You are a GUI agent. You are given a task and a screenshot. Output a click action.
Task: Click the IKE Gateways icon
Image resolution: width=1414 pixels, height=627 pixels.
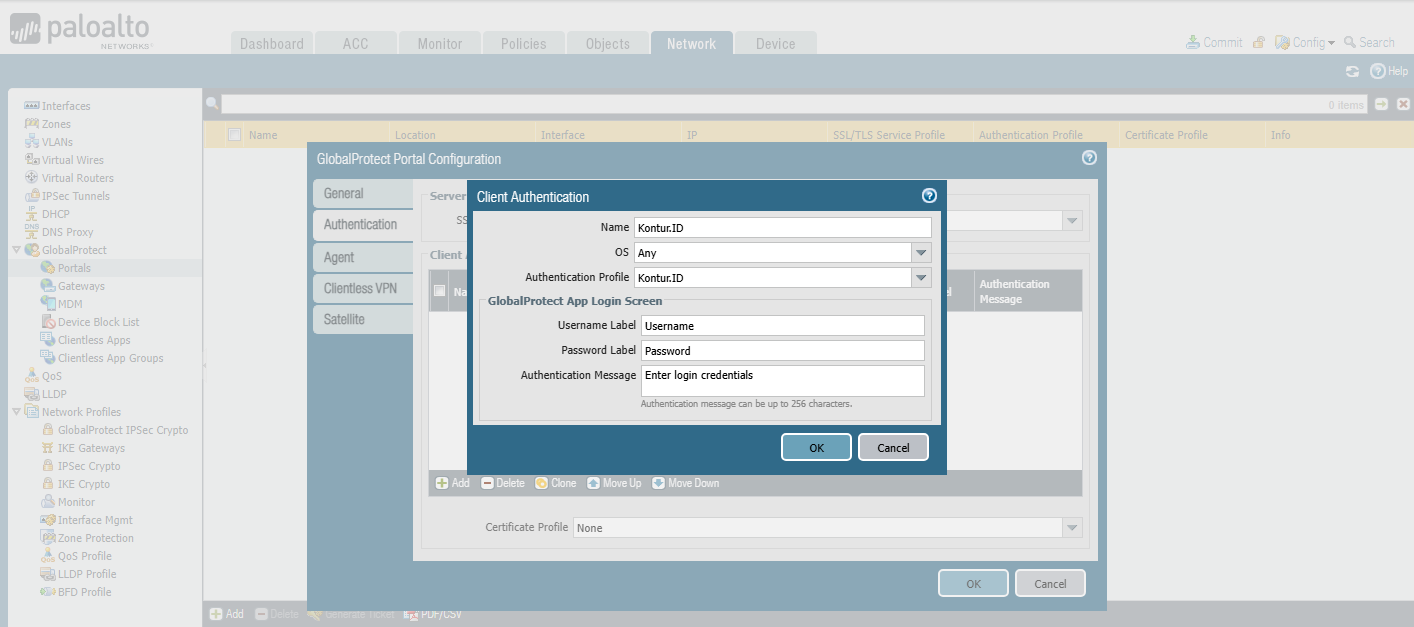point(47,448)
